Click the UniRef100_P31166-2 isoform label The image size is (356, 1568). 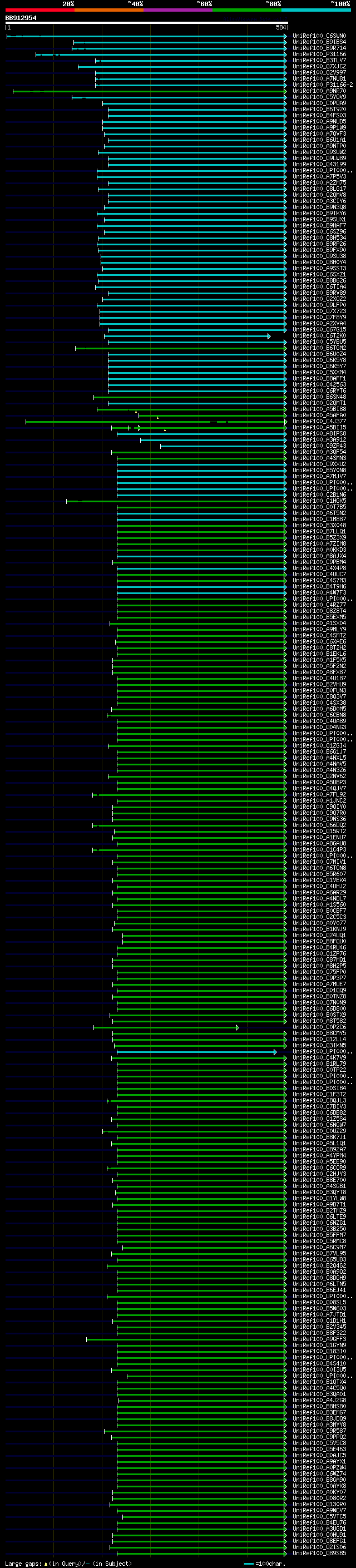click(323, 85)
